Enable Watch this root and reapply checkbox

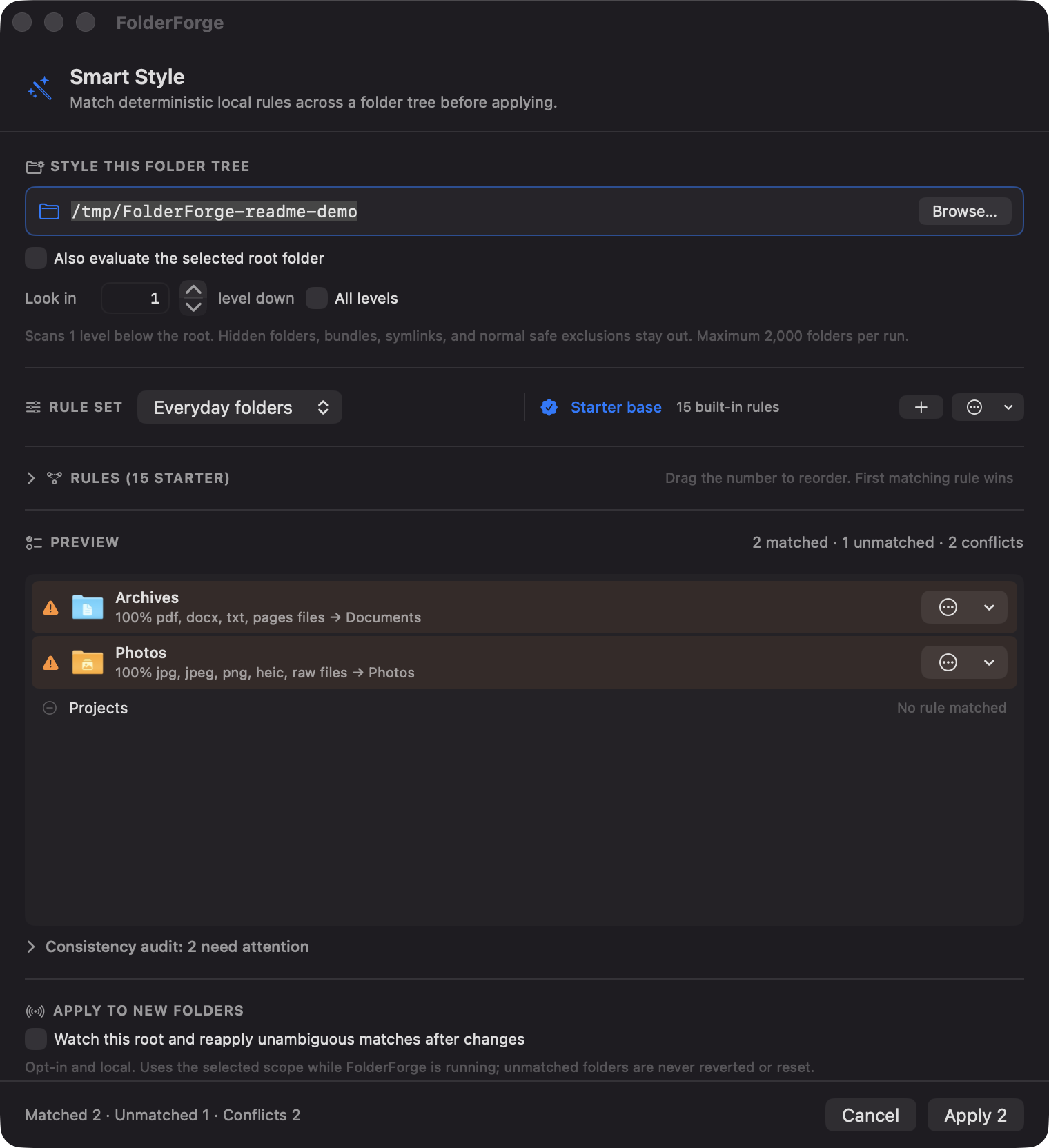tap(36, 1039)
